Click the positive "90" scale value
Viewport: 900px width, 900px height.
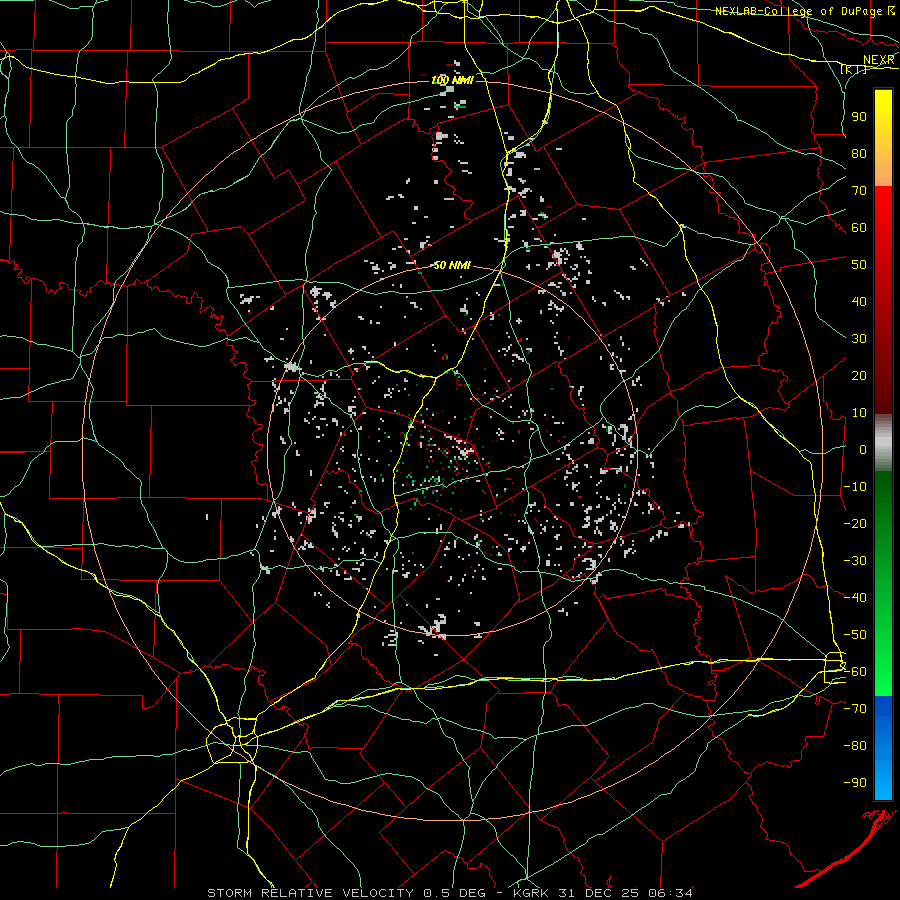pyautogui.click(x=859, y=117)
